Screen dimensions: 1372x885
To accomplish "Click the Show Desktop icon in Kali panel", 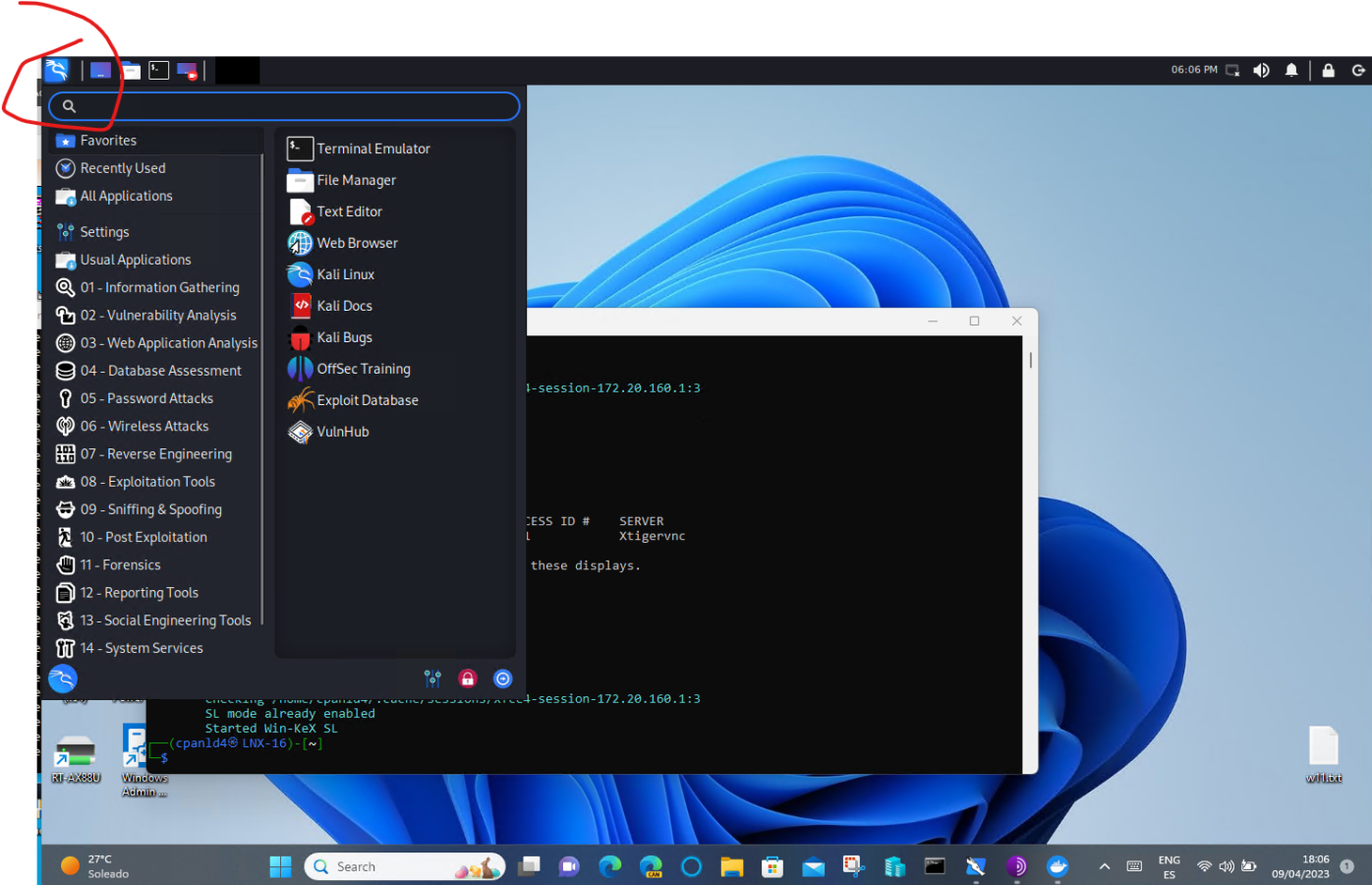I will pyautogui.click(x=100, y=71).
